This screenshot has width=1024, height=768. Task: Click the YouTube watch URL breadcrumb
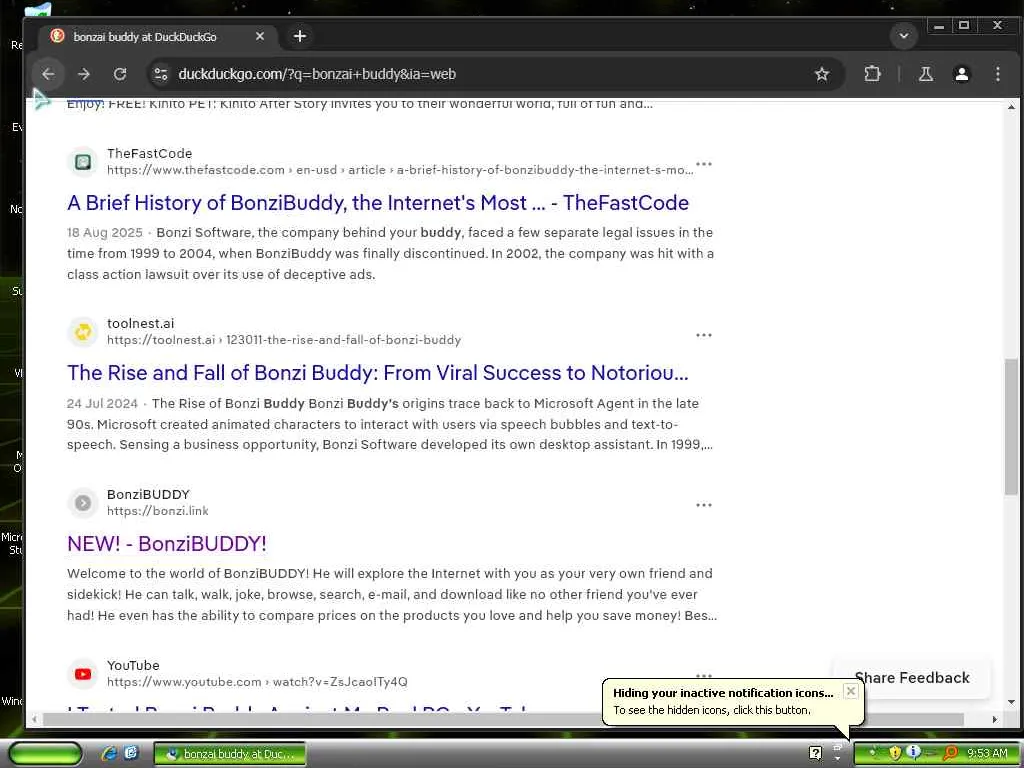[257, 682]
